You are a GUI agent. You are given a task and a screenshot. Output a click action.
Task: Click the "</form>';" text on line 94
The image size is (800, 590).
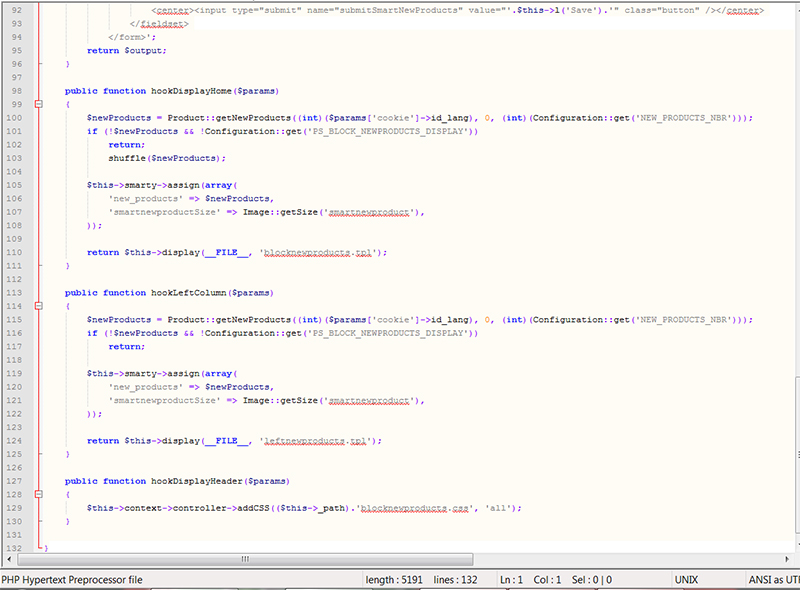pos(132,37)
